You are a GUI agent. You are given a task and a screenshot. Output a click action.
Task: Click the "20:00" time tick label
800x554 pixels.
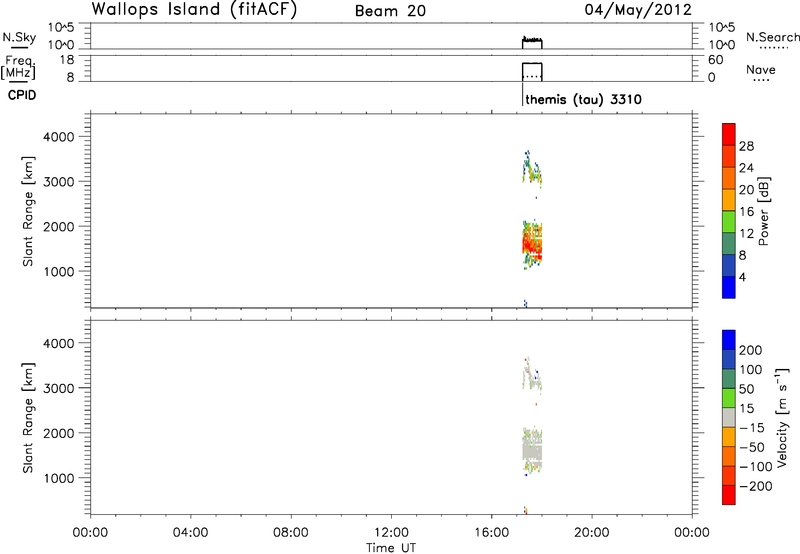(x=591, y=533)
